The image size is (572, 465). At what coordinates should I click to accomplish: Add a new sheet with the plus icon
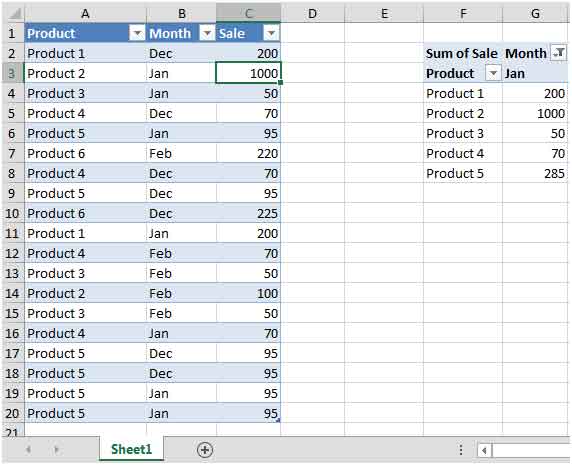pyautogui.click(x=205, y=450)
